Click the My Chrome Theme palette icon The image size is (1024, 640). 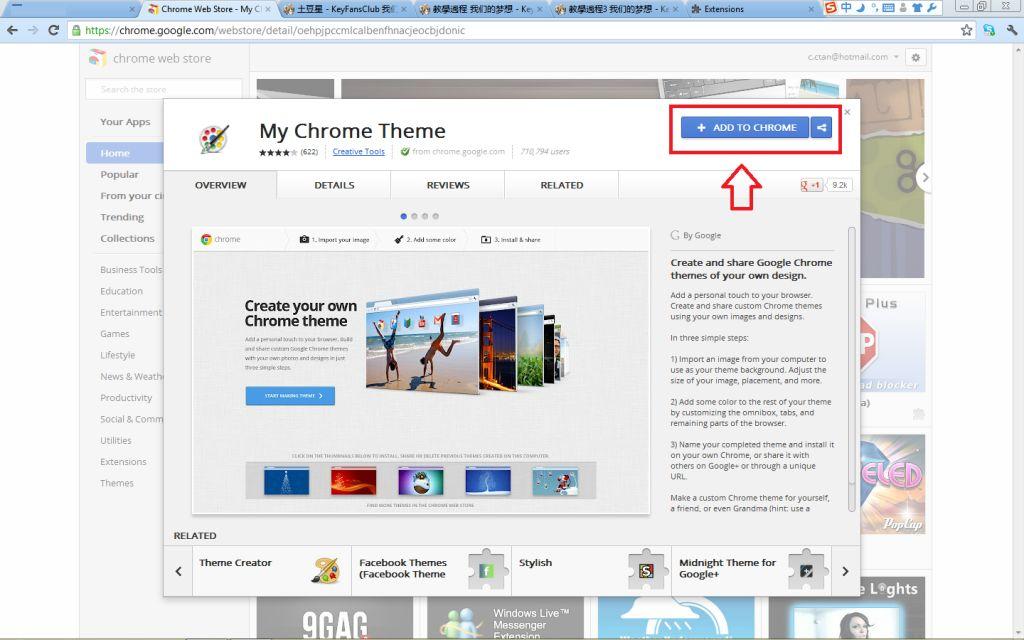[213, 138]
